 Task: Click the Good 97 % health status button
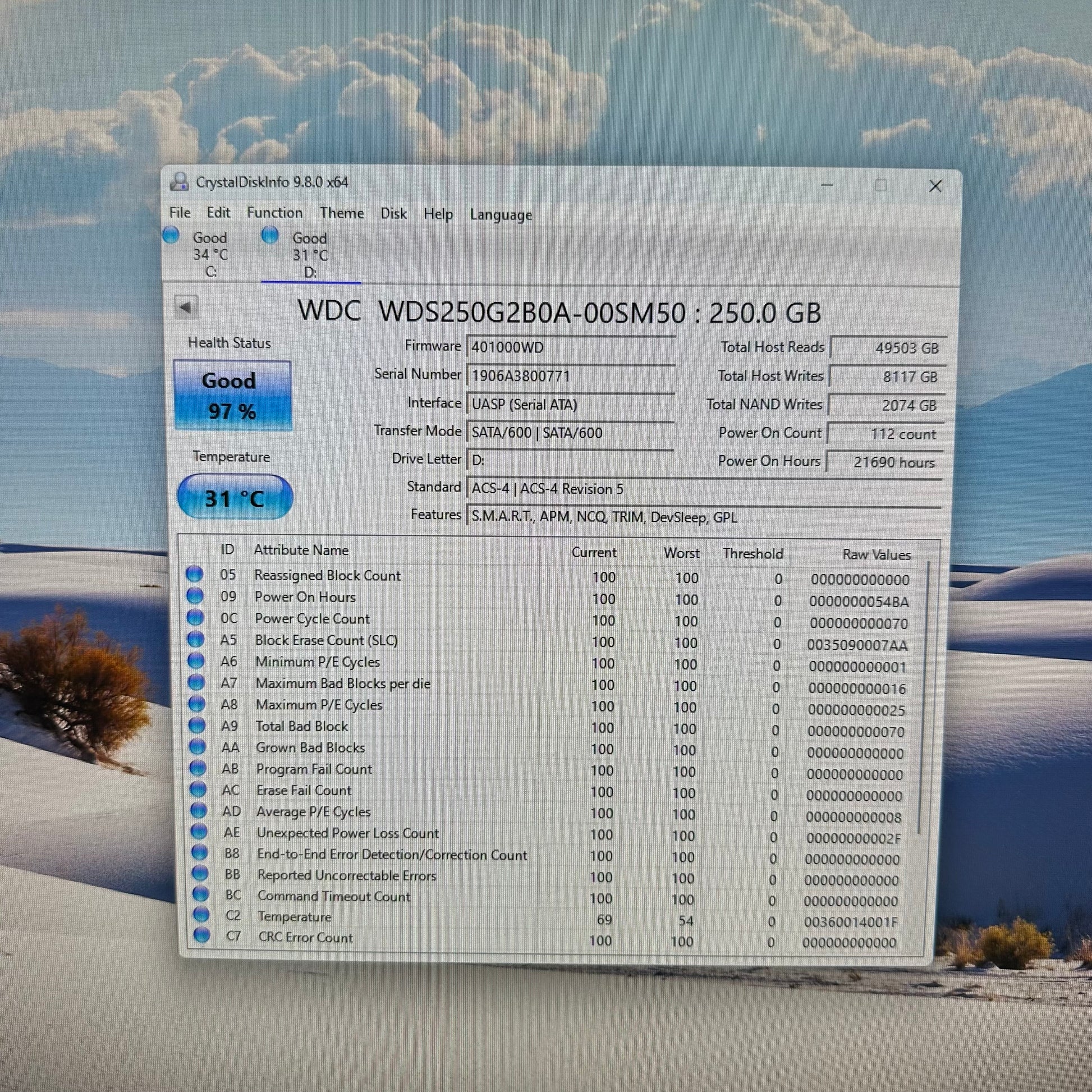(x=232, y=395)
